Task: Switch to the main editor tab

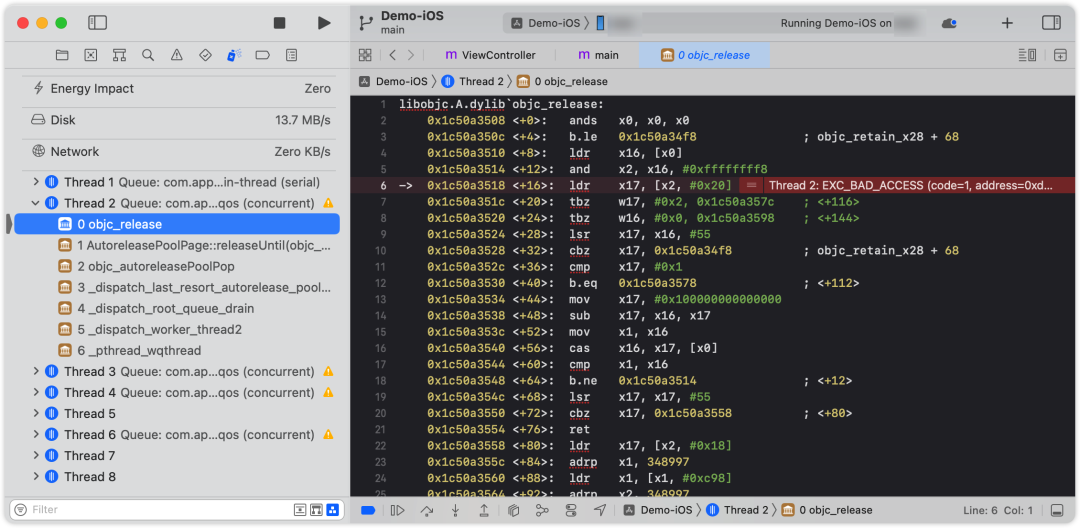Action: (x=599, y=55)
